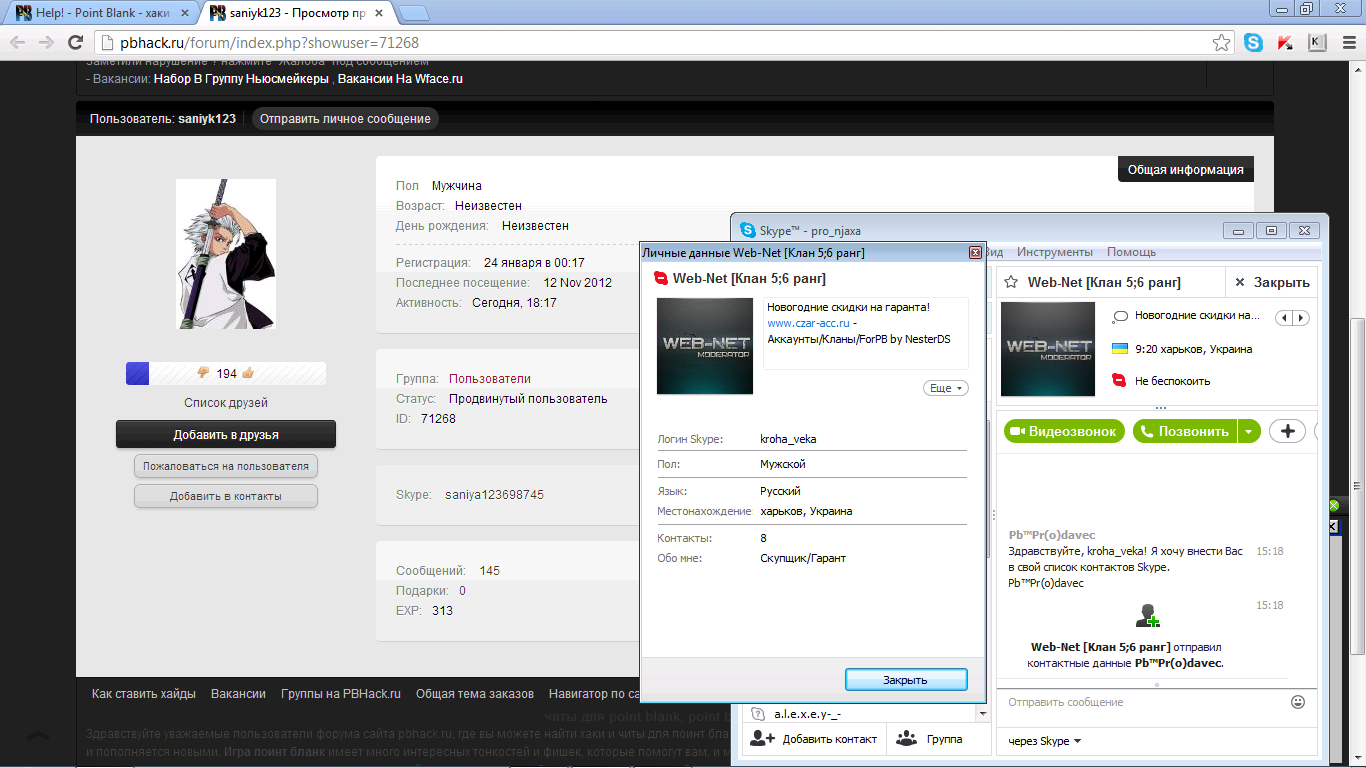Switch to Help! Point Blank tab
Image resolution: width=1366 pixels, height=768 pixels.
coord(100,14)
